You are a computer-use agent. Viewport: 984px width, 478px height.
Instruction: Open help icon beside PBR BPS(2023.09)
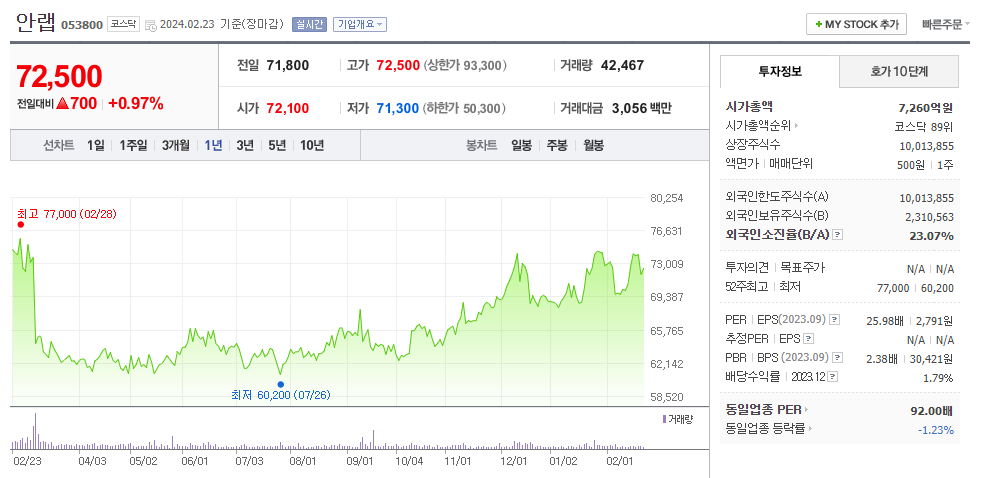[x=837, y=358]
